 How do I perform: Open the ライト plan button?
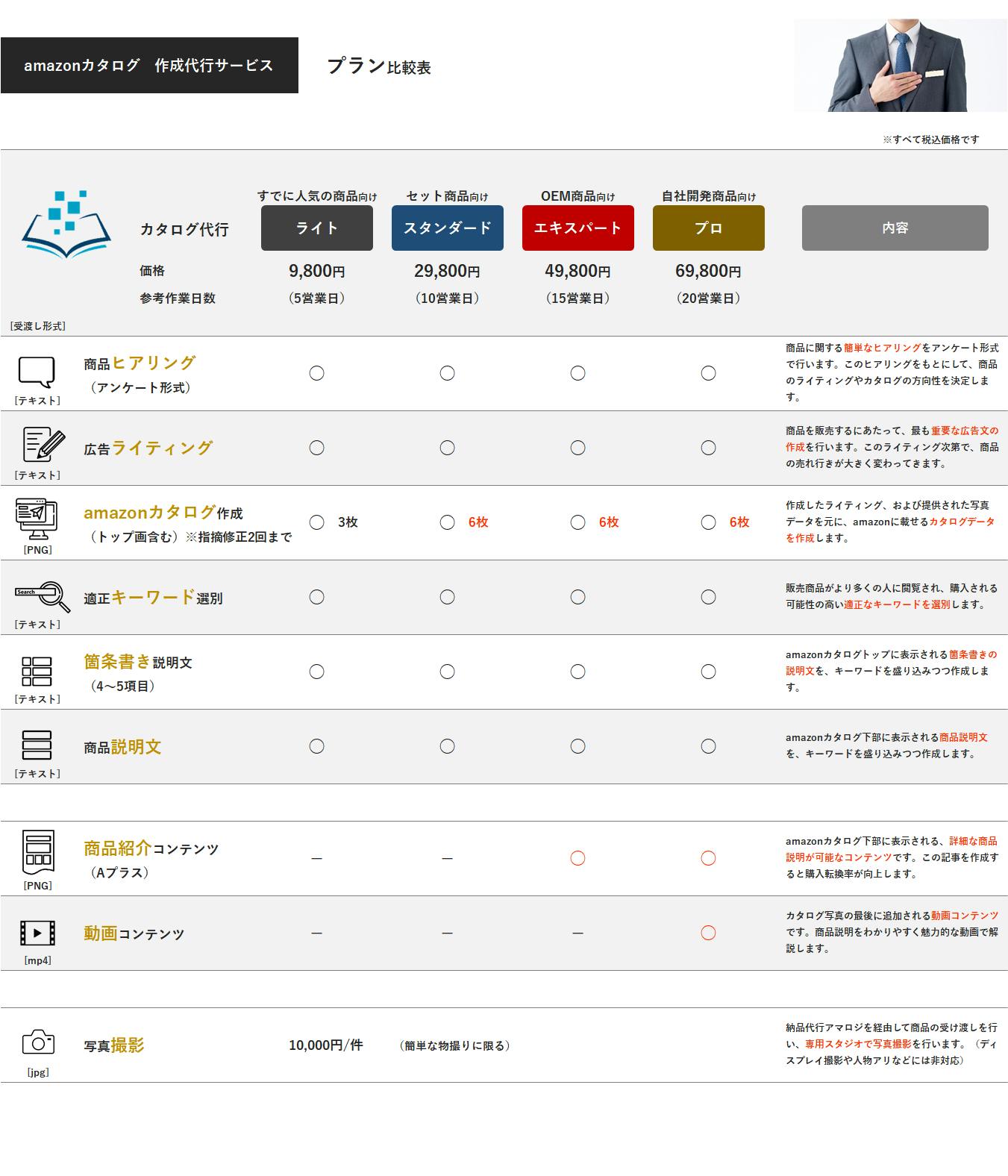pyautogui.click(x=316, y=228)
